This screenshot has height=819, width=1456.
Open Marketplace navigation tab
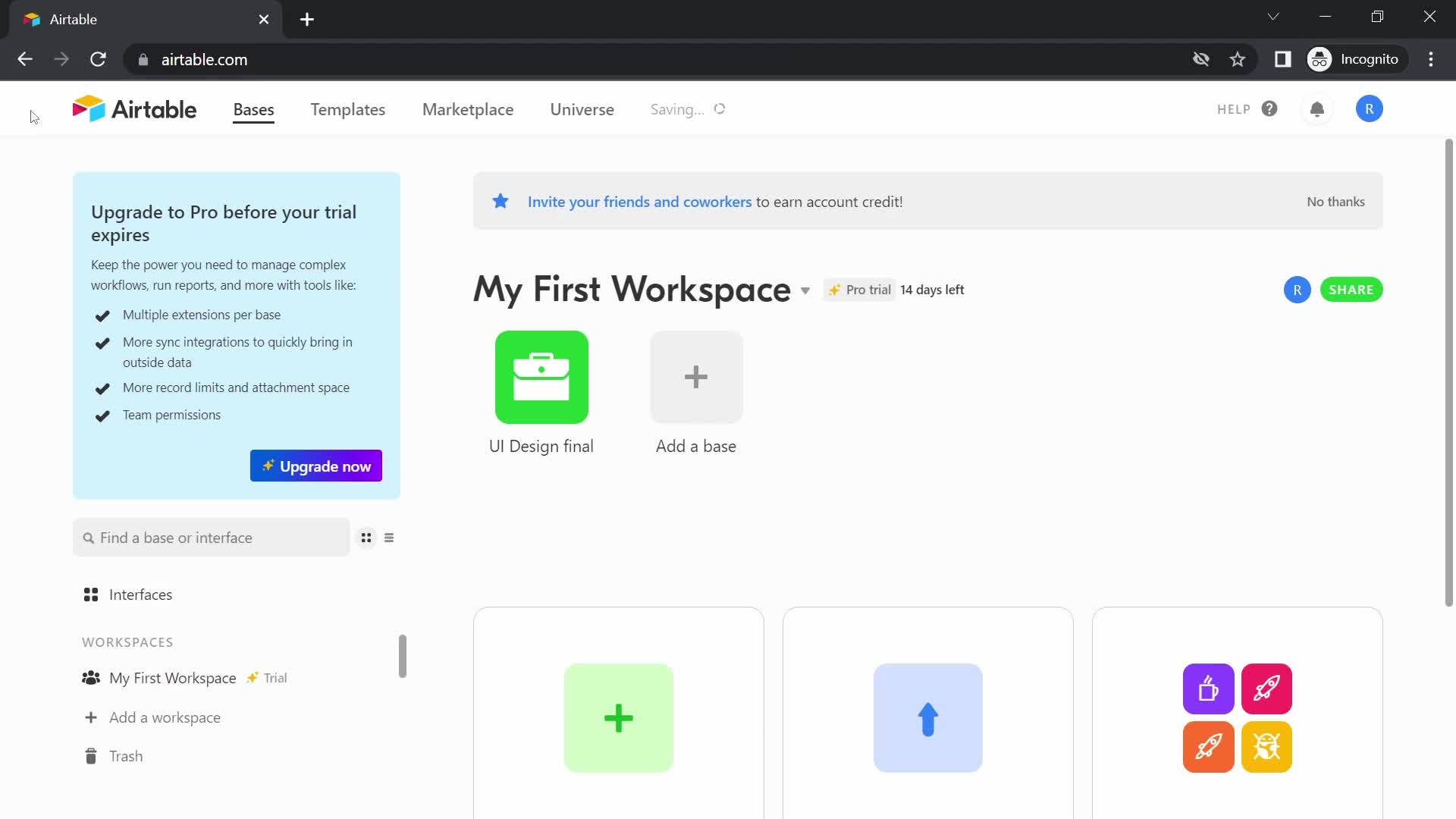point(467,109)
